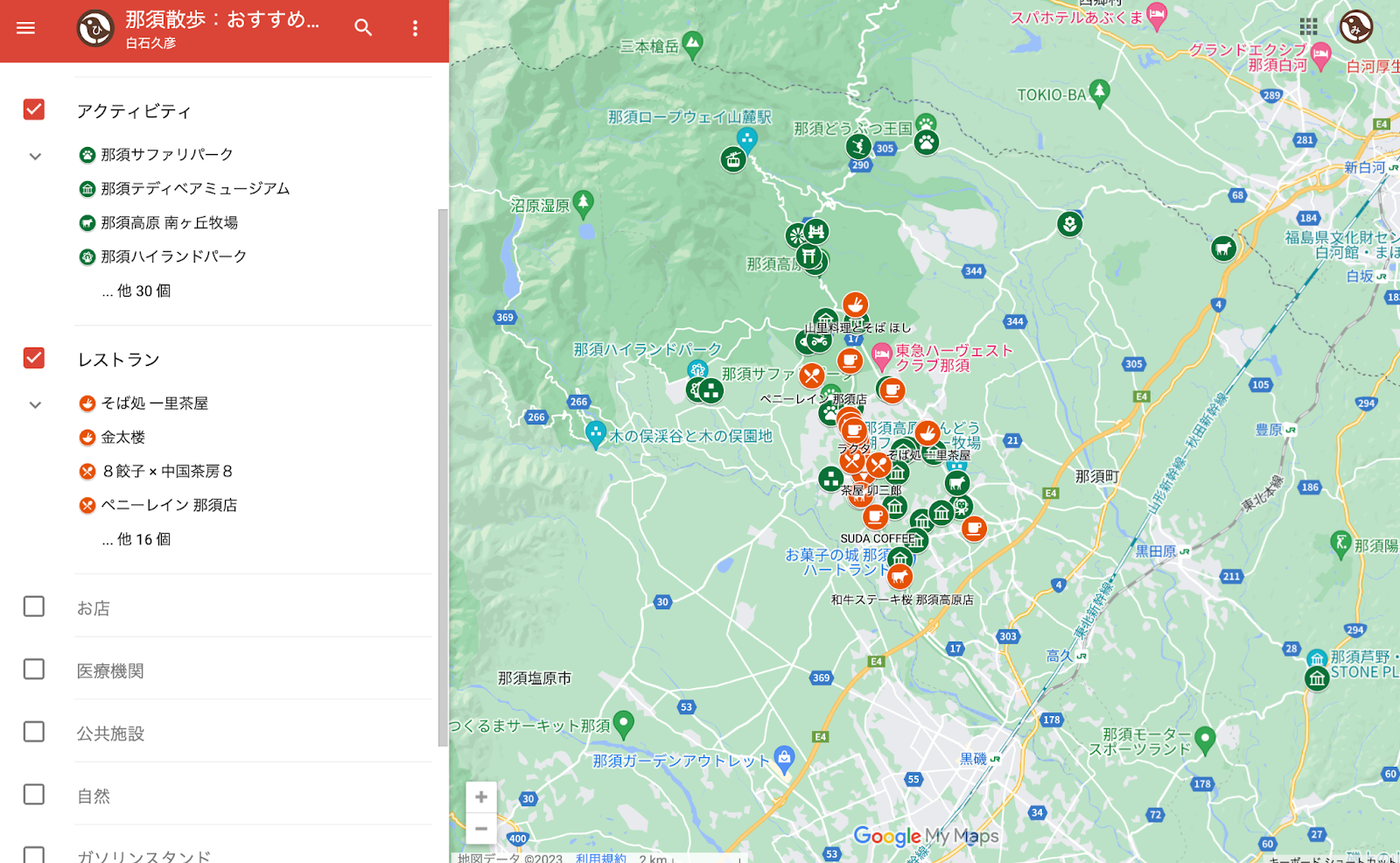Click the 東急ハーヴェストクラブ那須 hotel pin

coord(882,355)
